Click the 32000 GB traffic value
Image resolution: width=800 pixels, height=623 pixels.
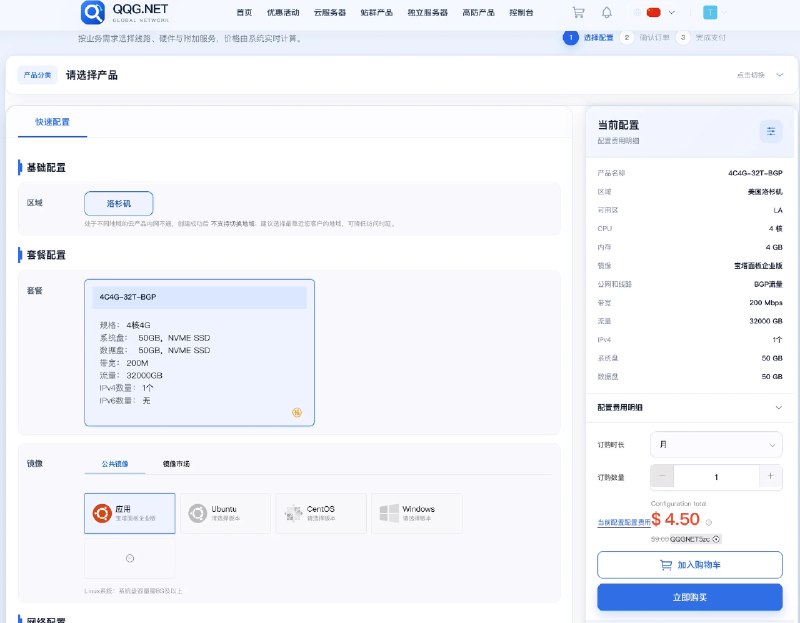[766, 321]
